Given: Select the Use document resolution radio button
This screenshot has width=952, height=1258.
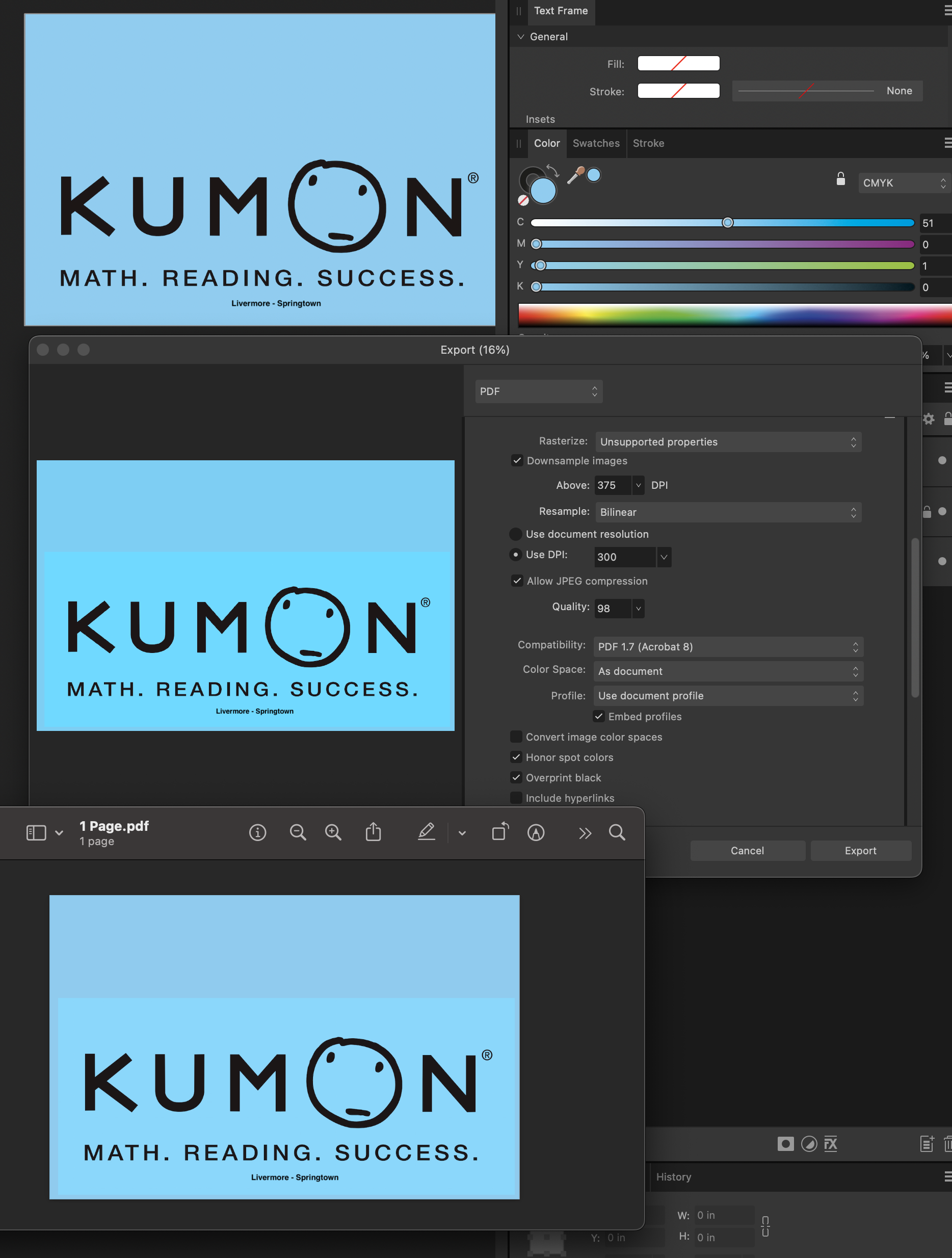Looking at the screenshot, I should click(515, 534).
